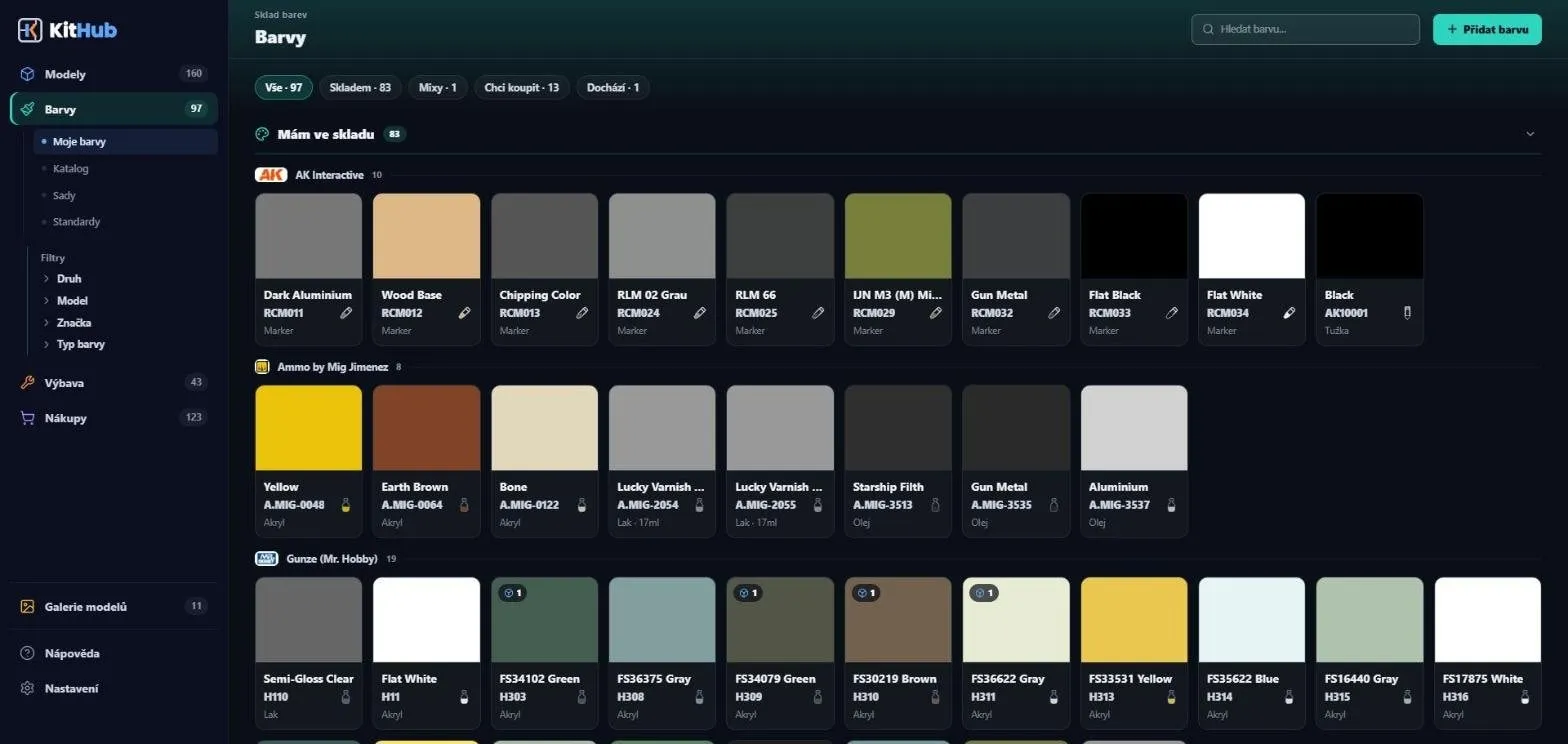Open the Aluminium A.MIG-3537 card

tap(1134, 462)
